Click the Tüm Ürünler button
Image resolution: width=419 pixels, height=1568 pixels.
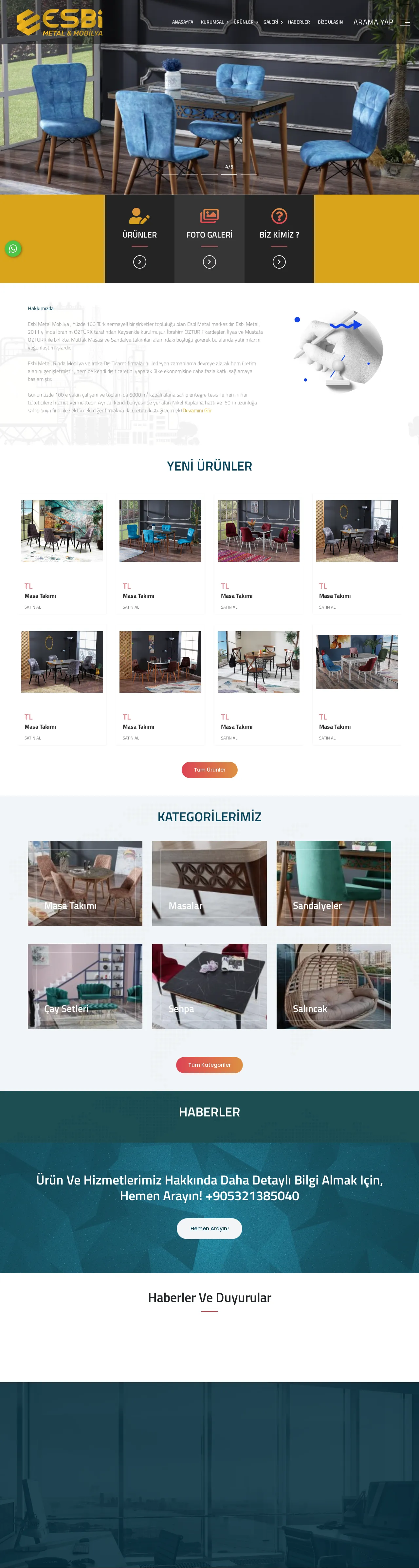coord(209,769)
